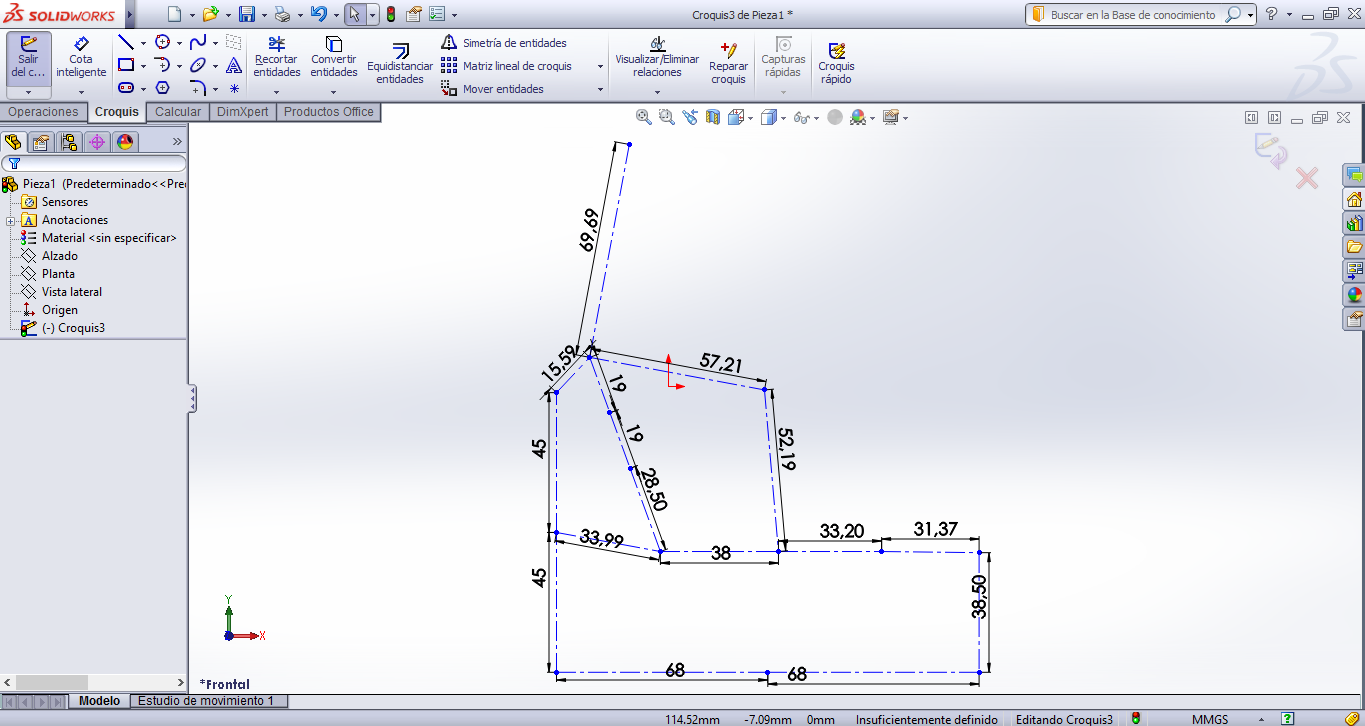This screenshot has width=1365, height=726.
Task: Select the Polygon tool
Action: 162,88
